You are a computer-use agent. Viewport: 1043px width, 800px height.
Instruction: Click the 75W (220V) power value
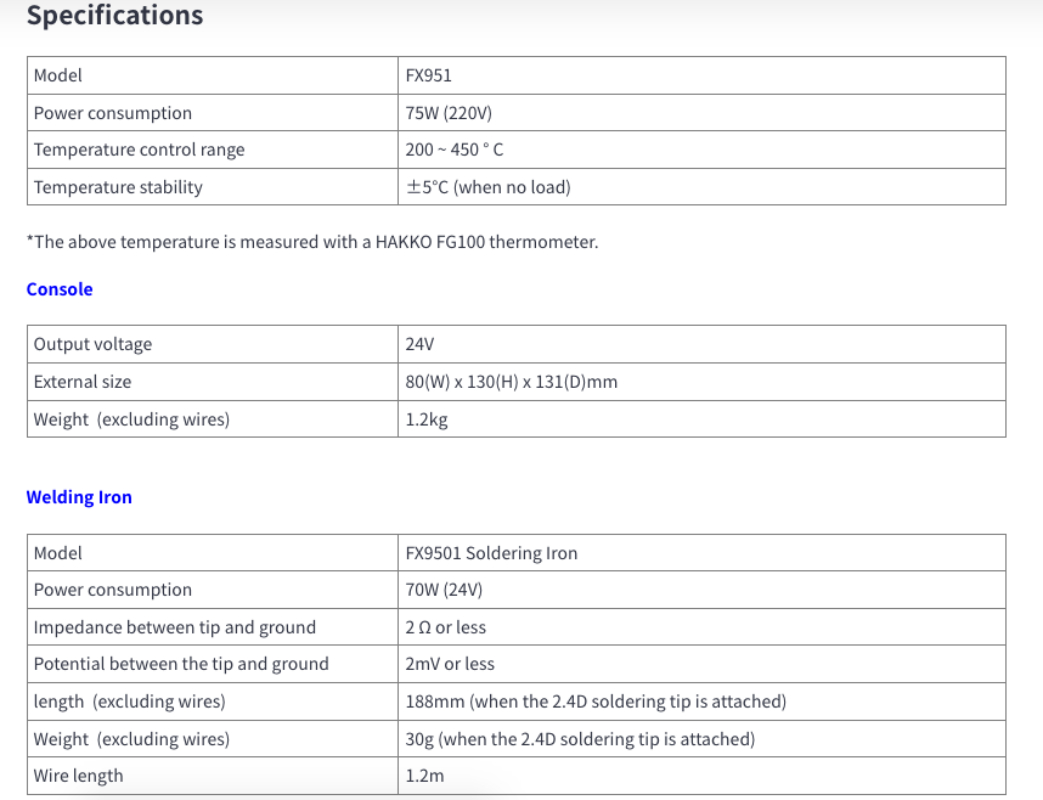[x=448, y=113]
